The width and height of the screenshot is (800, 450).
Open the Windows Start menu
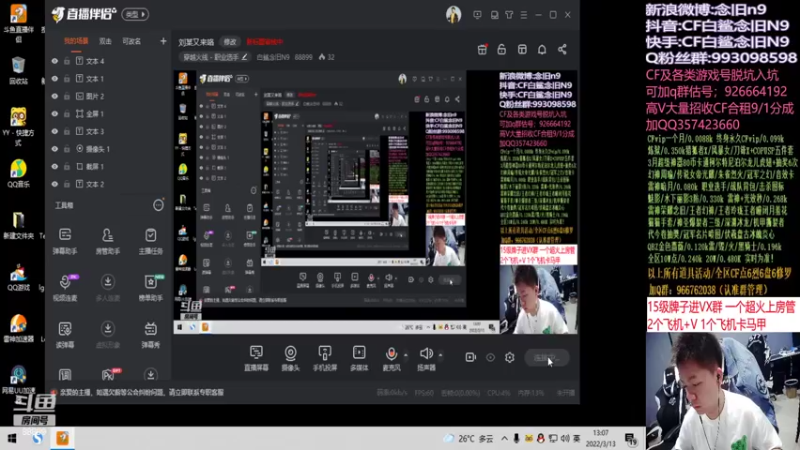tap(12, 438)
